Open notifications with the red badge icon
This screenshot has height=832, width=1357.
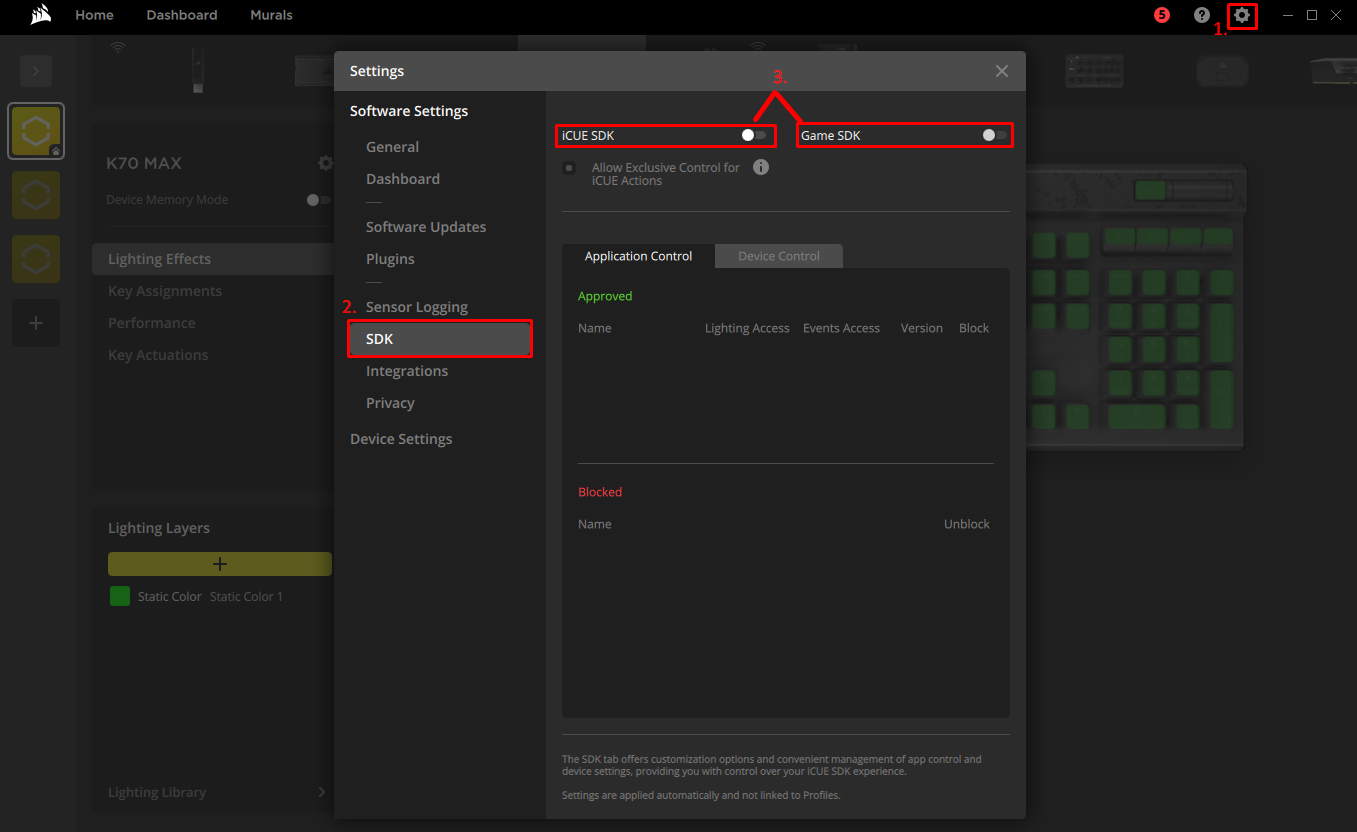click(1161, 15)
